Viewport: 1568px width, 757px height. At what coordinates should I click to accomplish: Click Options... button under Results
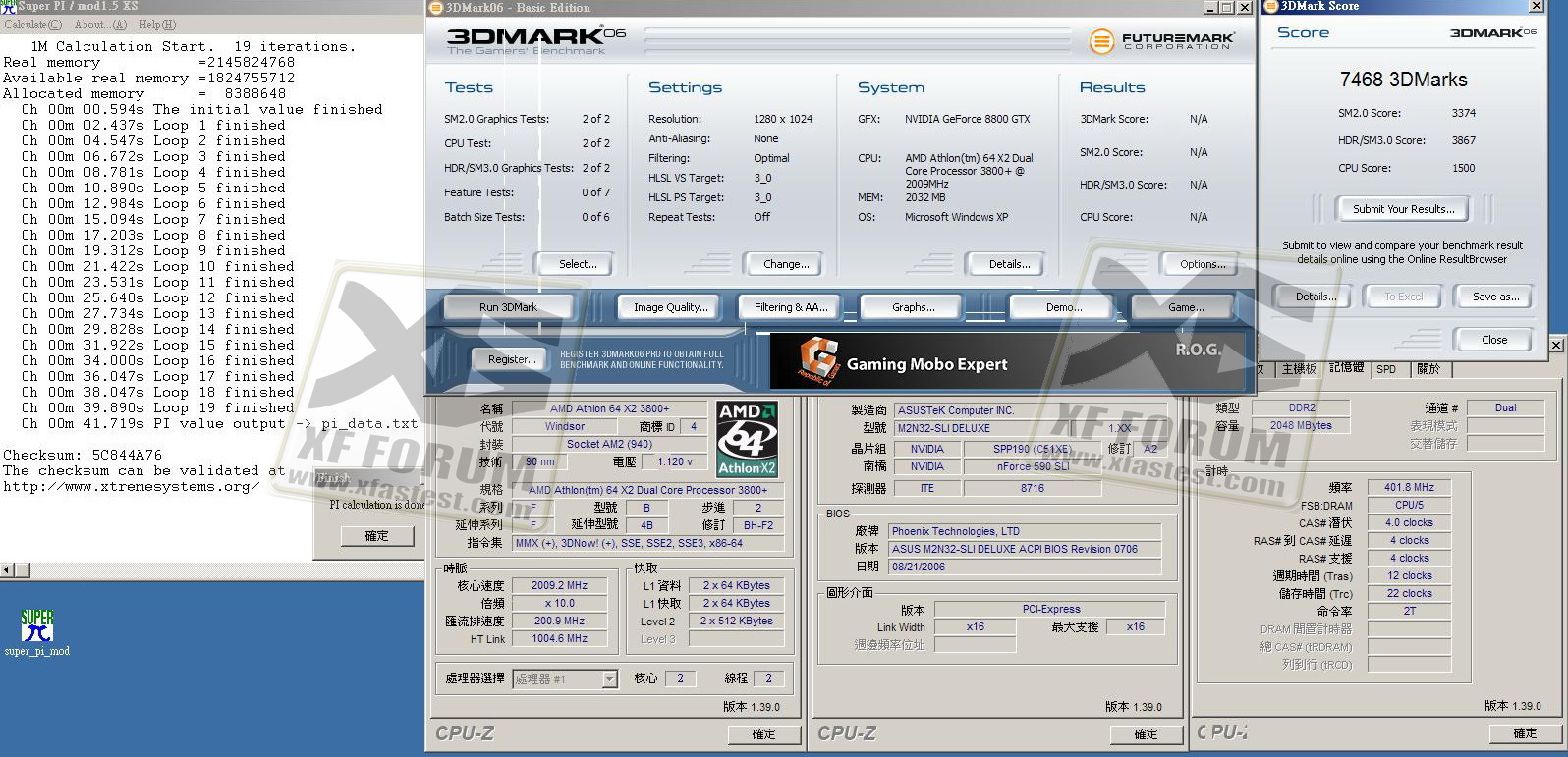tap(1202, 264)
